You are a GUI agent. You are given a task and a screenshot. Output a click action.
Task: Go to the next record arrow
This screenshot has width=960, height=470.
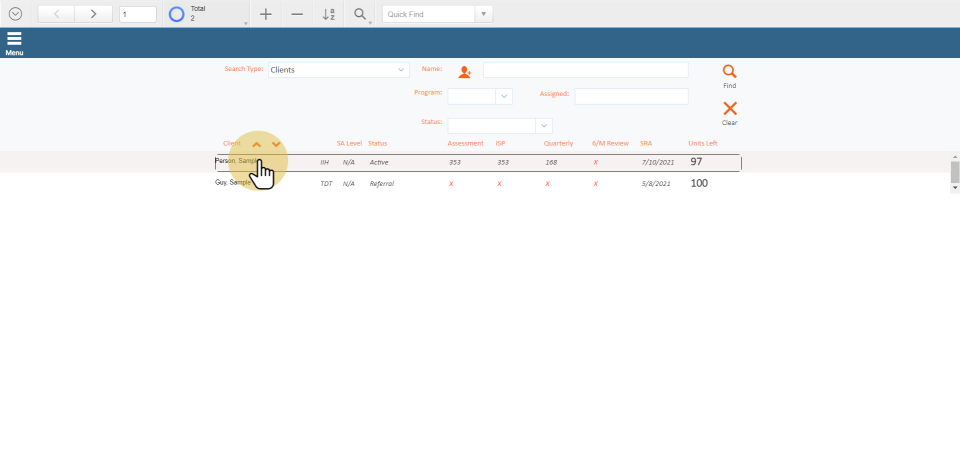point(93,14)
